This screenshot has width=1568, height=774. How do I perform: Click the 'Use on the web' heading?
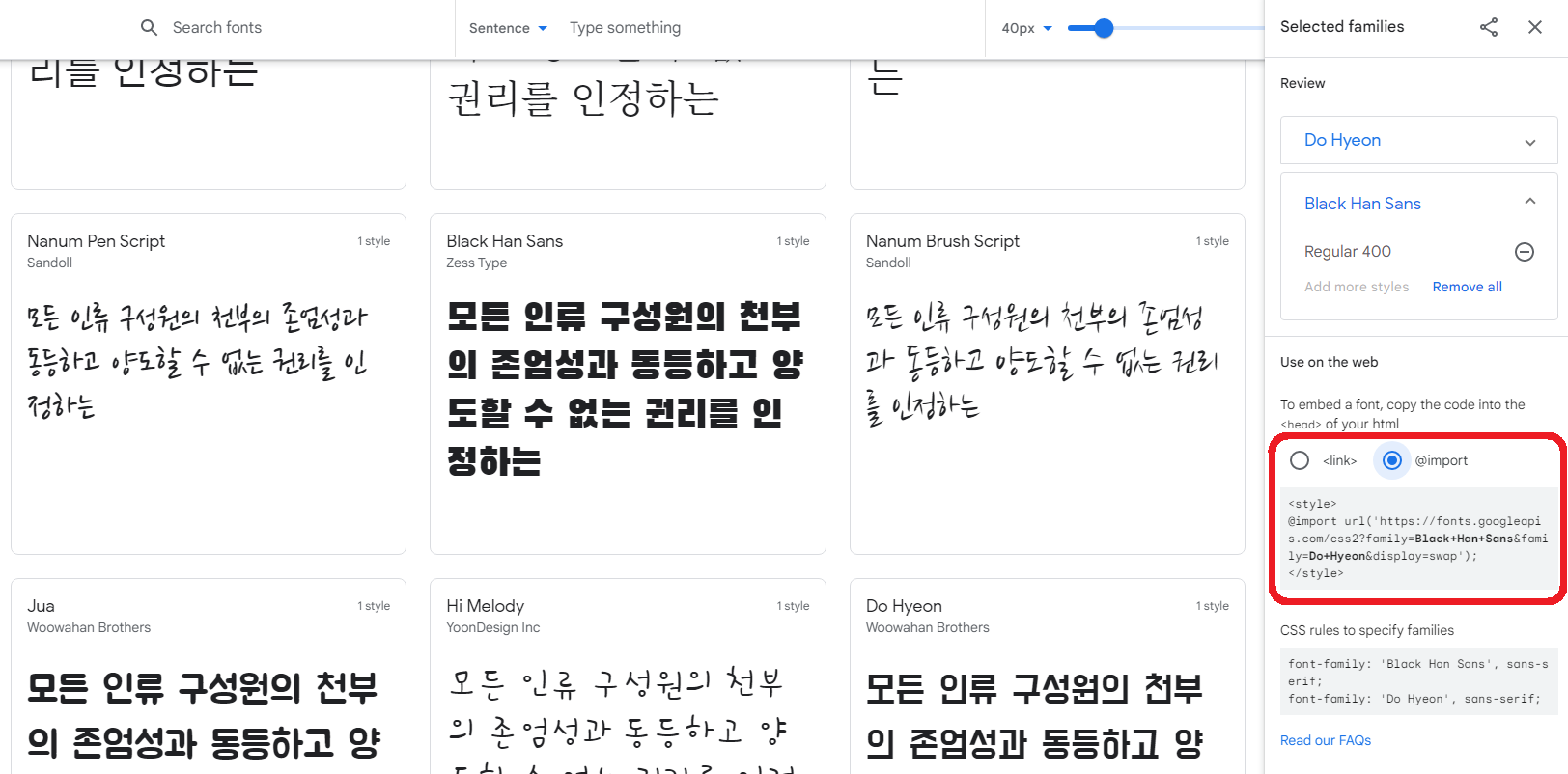1329,362
